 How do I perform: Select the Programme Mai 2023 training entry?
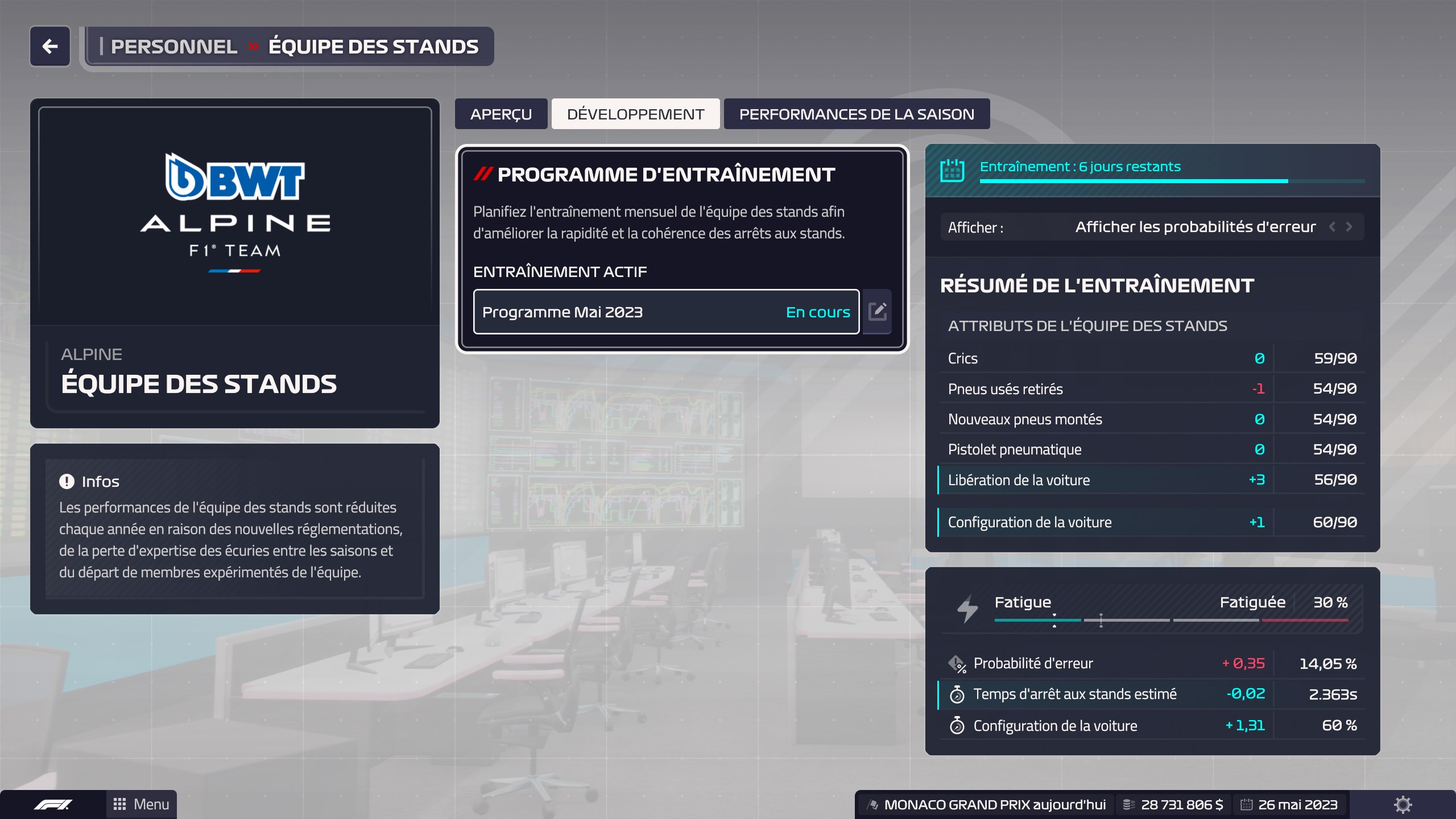(665, 312)
